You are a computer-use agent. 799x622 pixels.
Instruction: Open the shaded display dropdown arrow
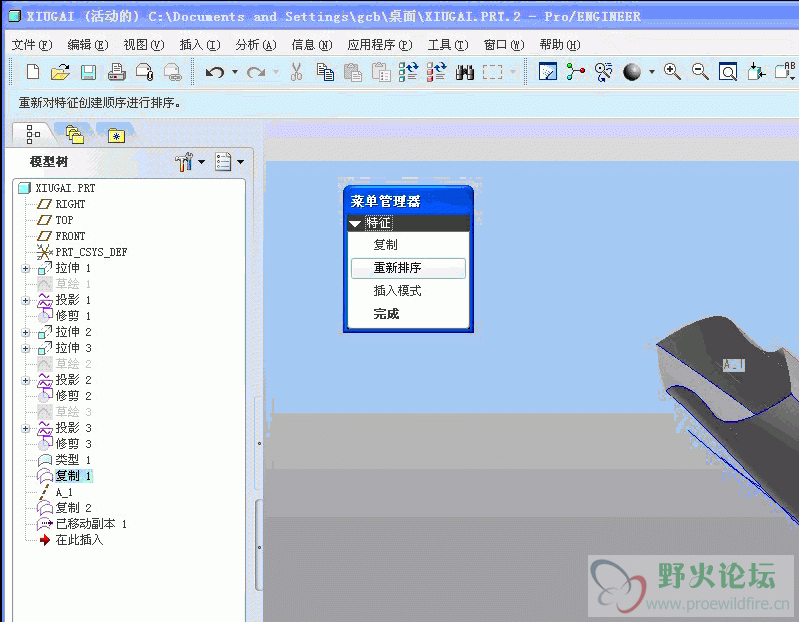pyautogui.click(x=652, y=72)
